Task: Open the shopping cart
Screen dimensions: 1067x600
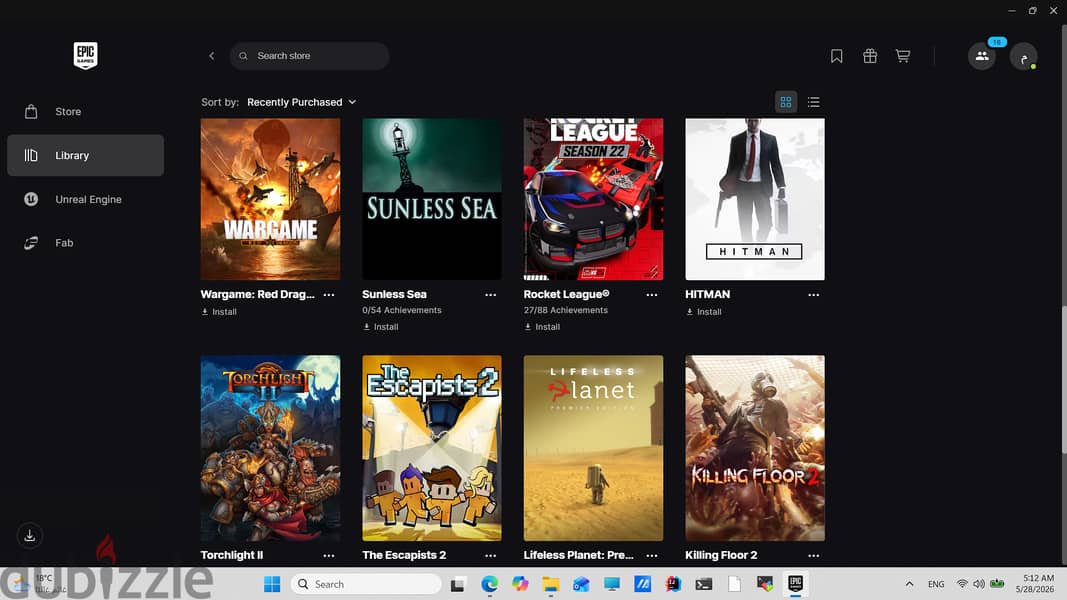Action: pyautogui.click(x=903, y=56)
